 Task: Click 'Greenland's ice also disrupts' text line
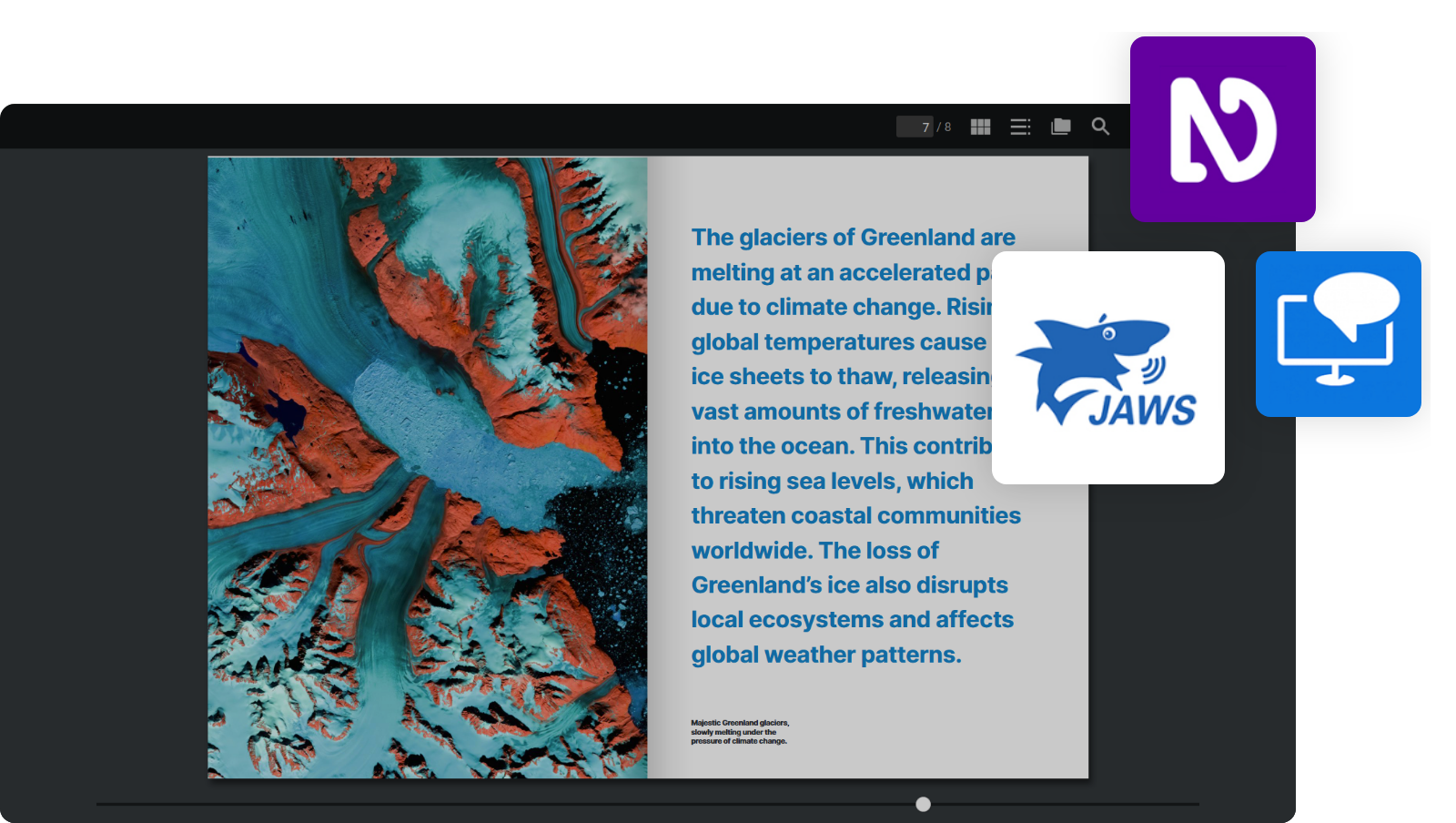pyautogui.click(x=849, y=585)
